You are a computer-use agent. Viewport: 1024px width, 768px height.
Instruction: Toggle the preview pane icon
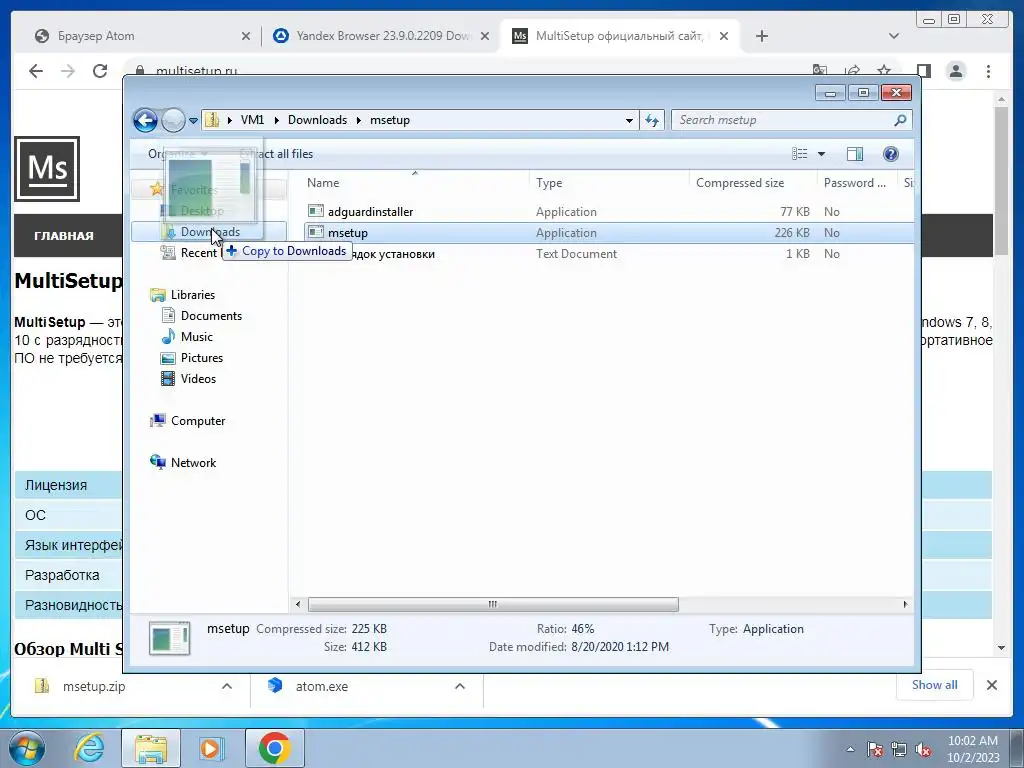tap(854, 153)
